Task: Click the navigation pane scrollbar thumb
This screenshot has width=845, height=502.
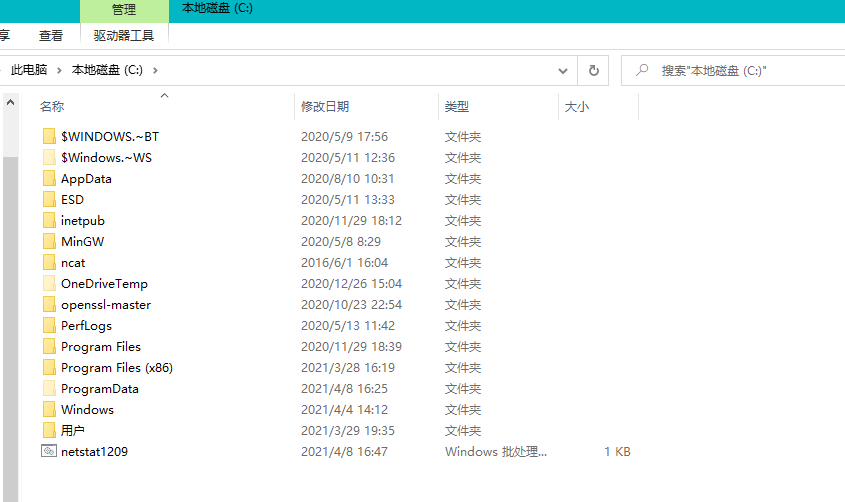Action: coord(10,329)
